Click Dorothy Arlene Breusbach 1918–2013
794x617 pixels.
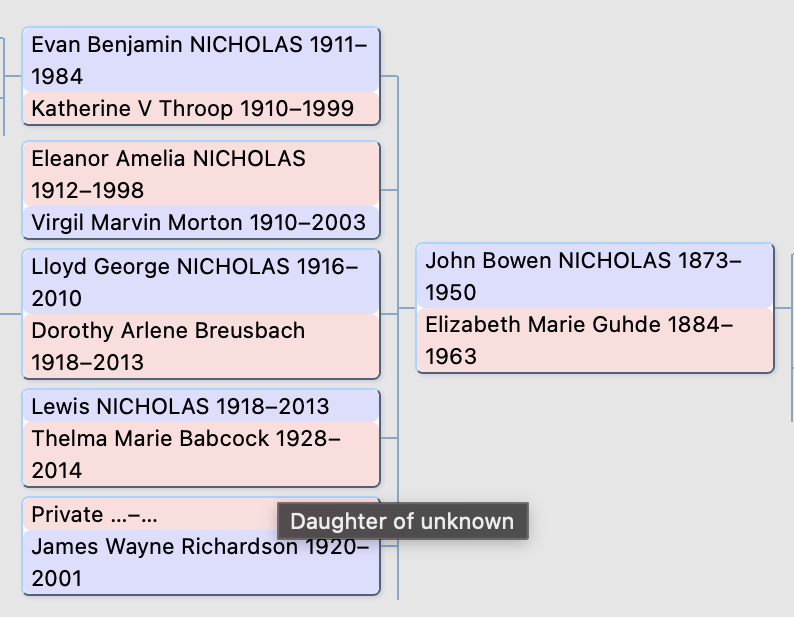(x=200, y=346)
